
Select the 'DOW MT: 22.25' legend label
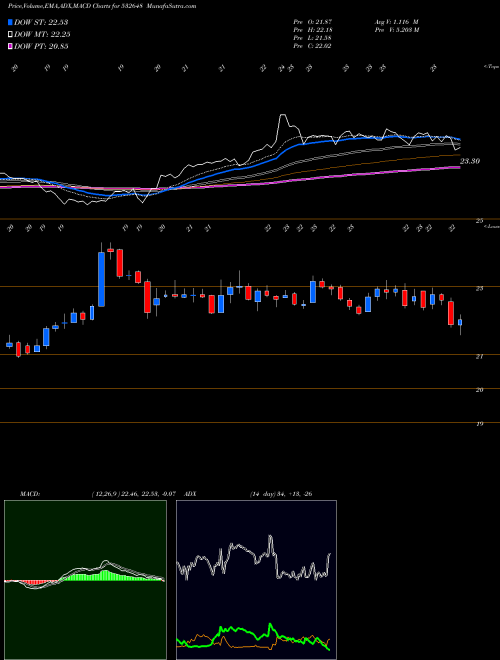[x=42, y=35]
